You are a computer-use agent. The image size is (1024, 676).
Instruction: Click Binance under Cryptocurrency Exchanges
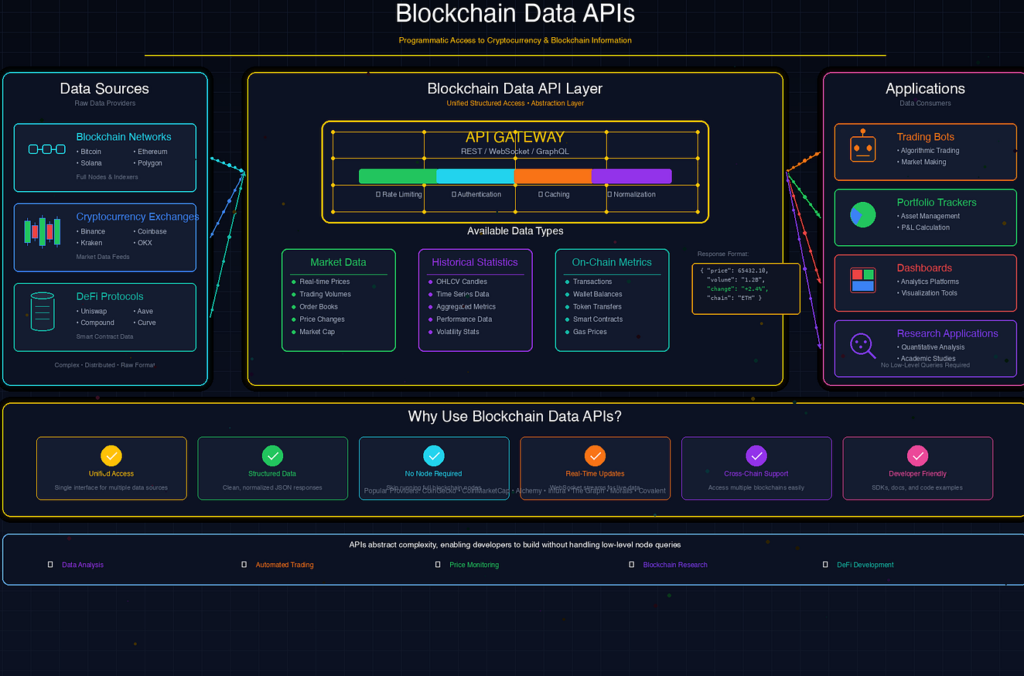pos(93,231)
